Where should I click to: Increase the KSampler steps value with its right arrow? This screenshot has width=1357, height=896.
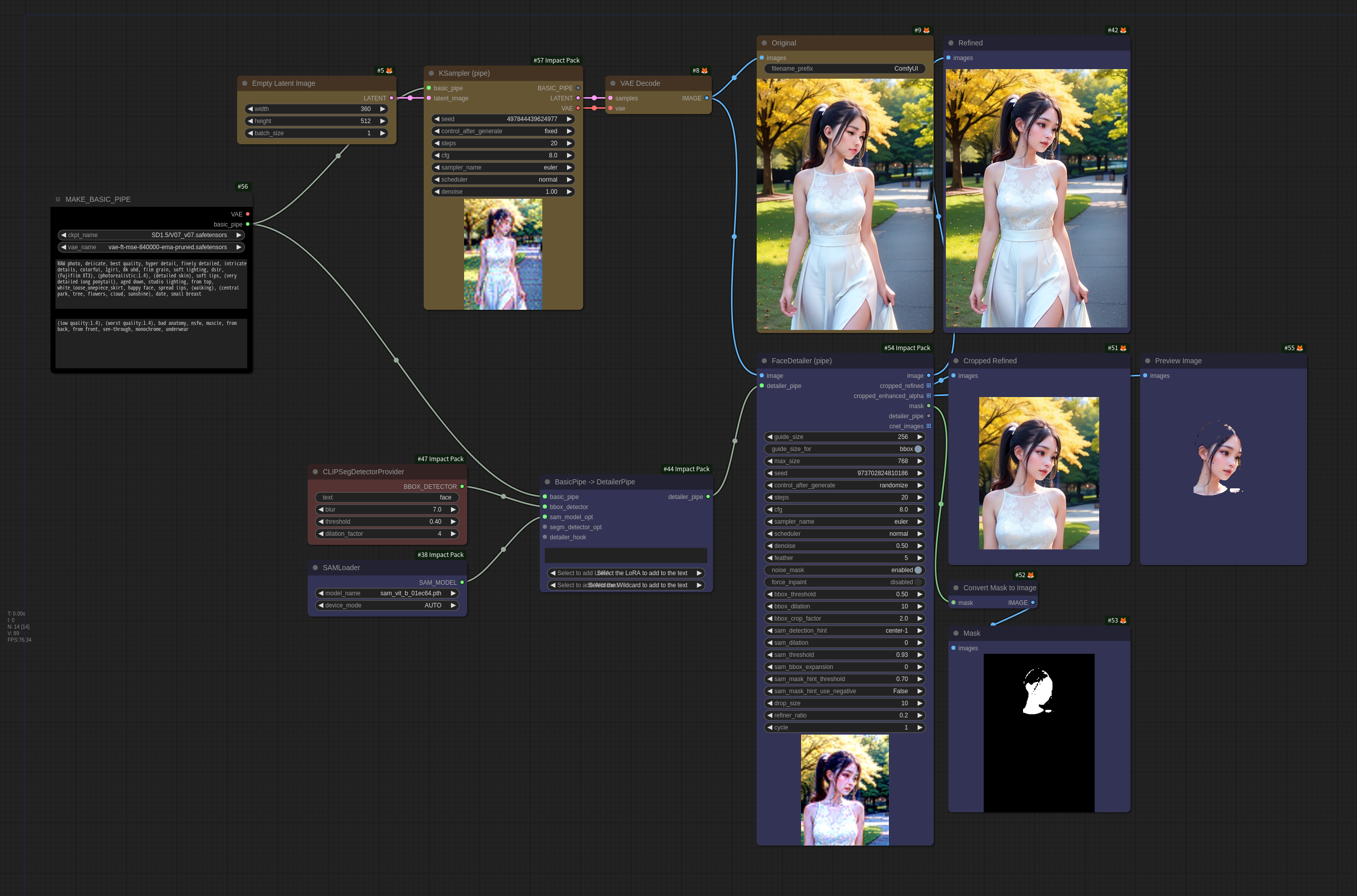click(x=569, y=143)
